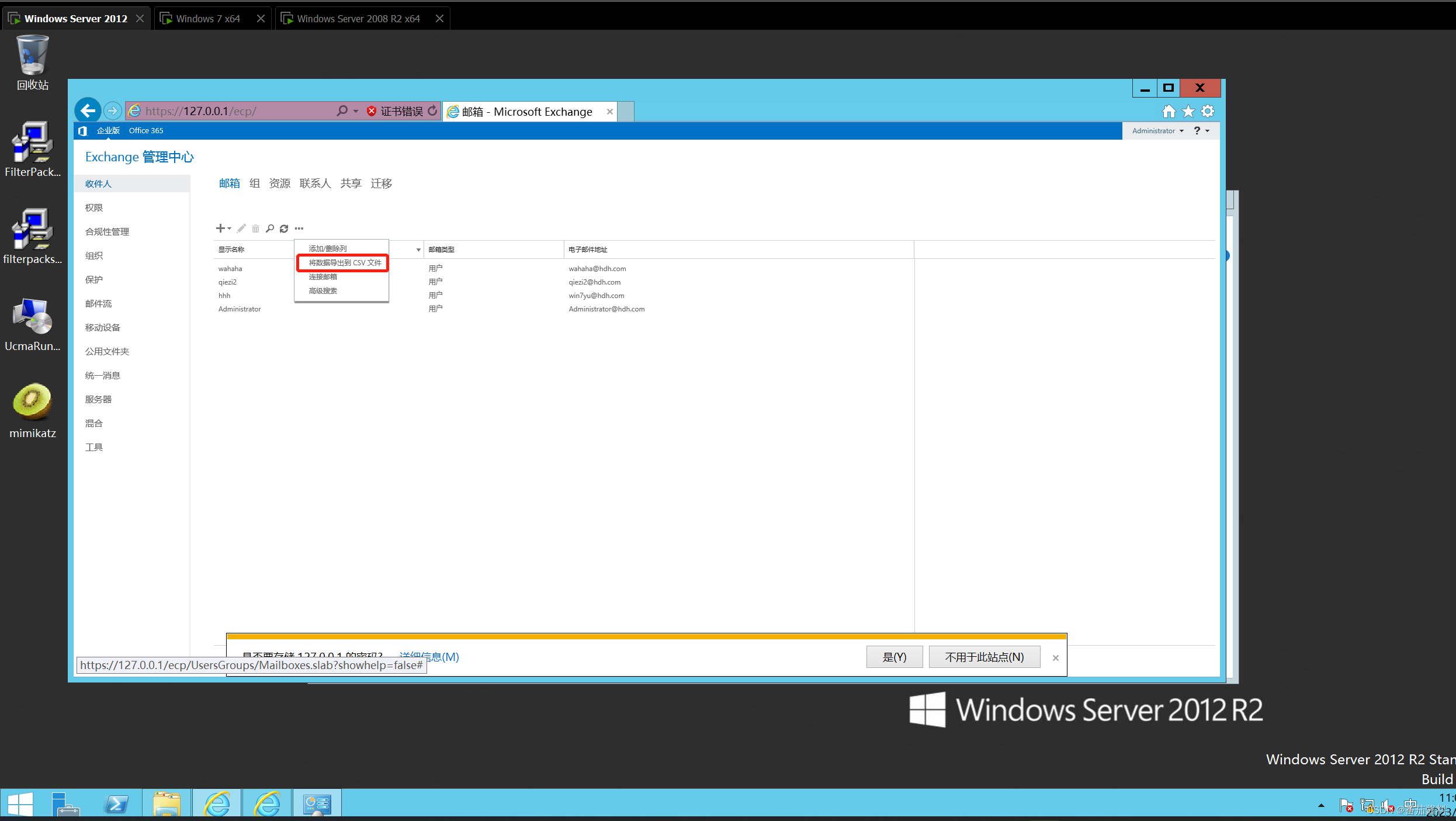Click 是(Y) to save the password
Screen dimensions: 1456x821
point(895,657)
